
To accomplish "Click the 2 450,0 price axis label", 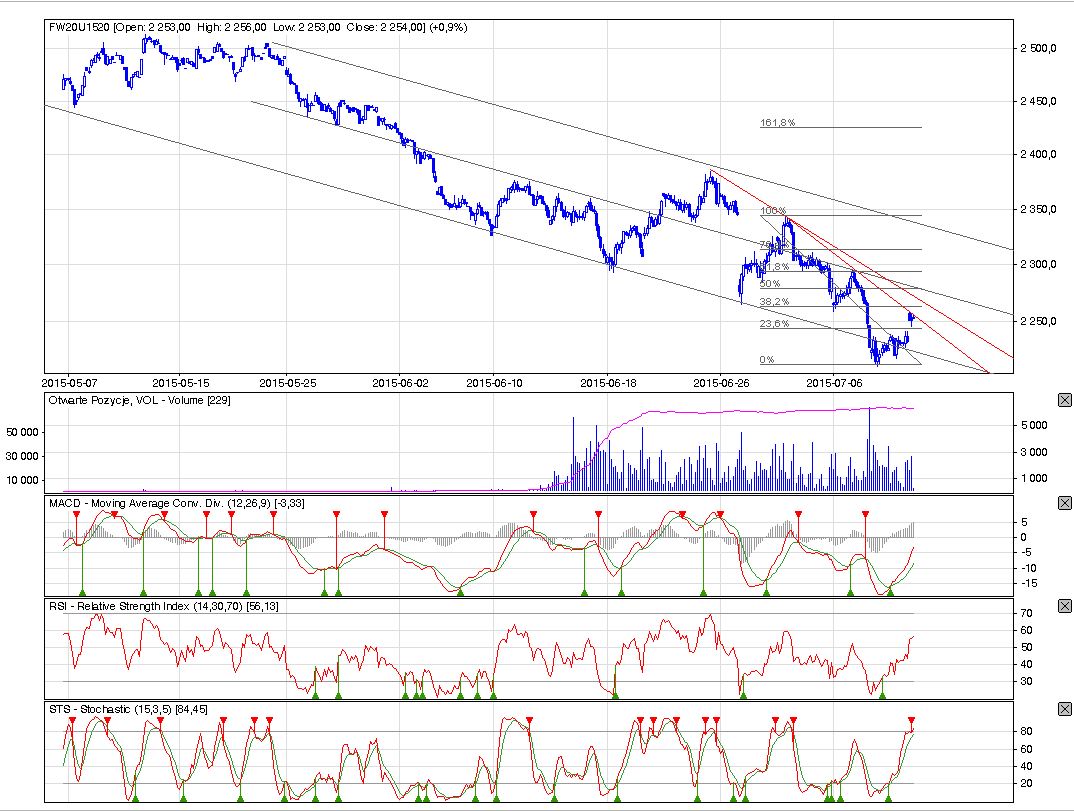I will pos(1038,101).
